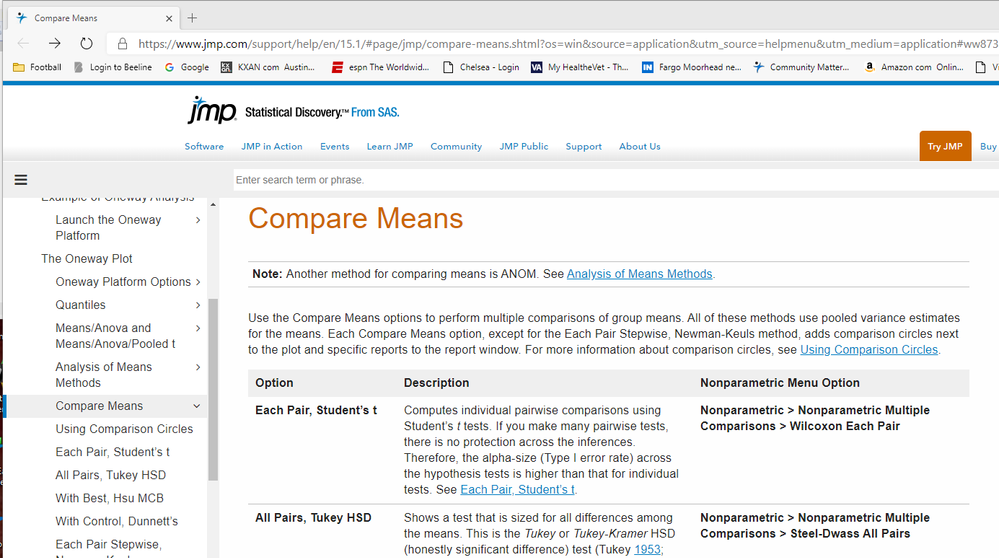Viewport: 999px width, 558px height.
Task: Click the Option column header
Action: (274, 383)
